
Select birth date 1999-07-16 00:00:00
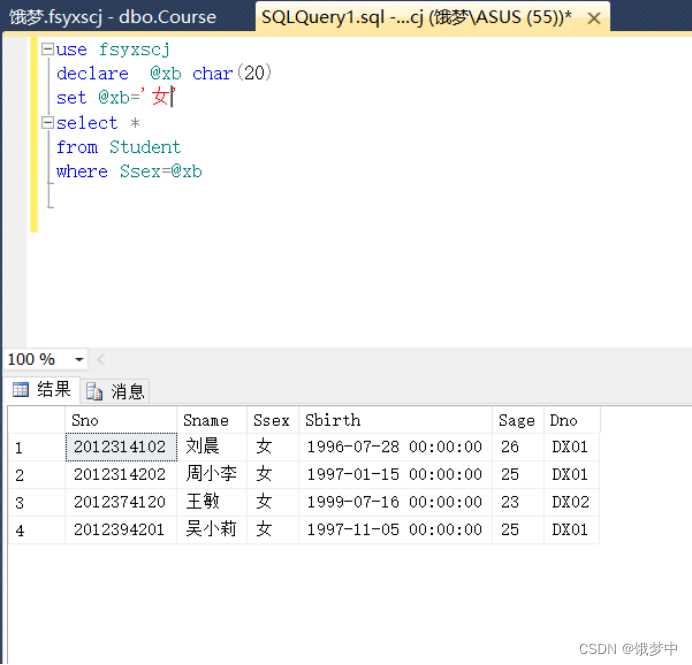(395, 502)
